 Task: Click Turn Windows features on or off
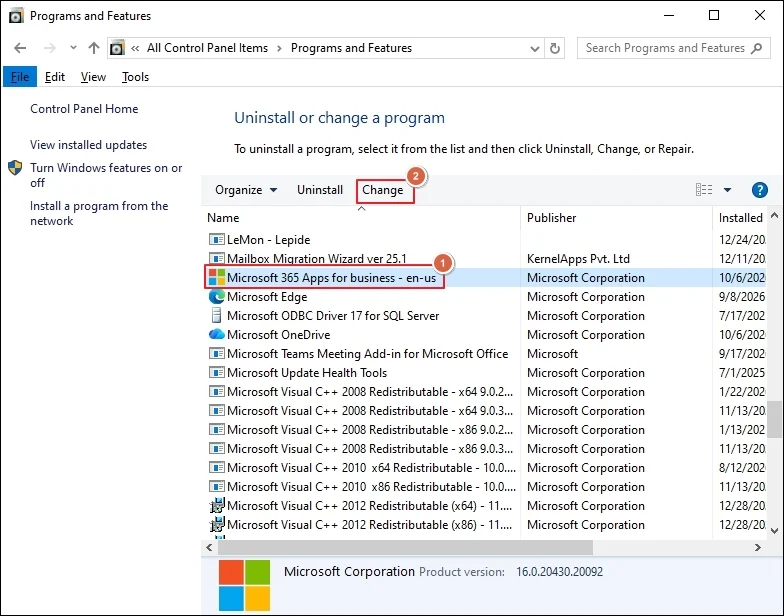(106, 175)
